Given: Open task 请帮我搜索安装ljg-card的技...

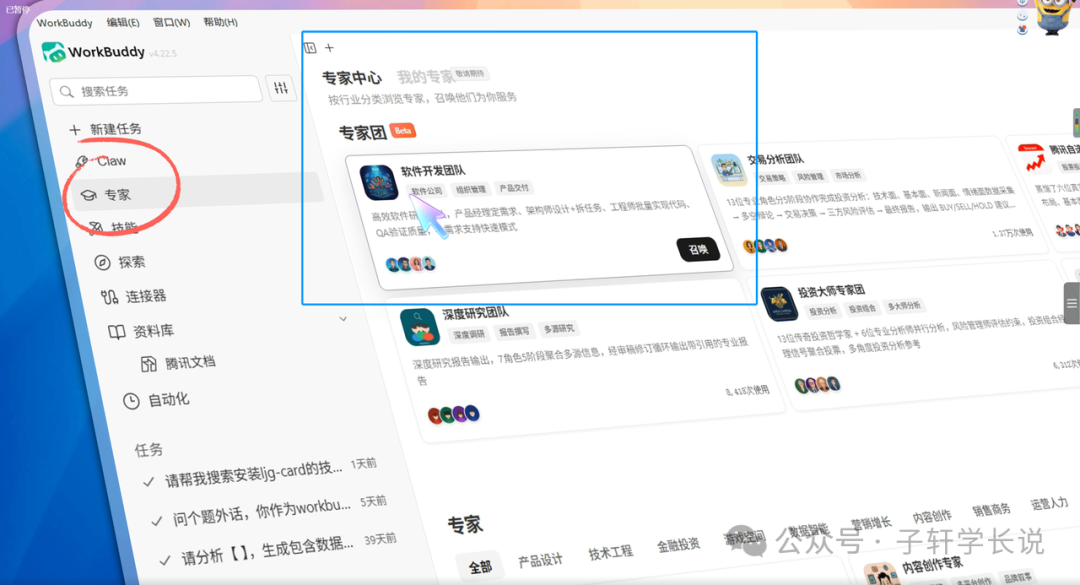Looking at the screenshot, I should [x=253, y=473].
